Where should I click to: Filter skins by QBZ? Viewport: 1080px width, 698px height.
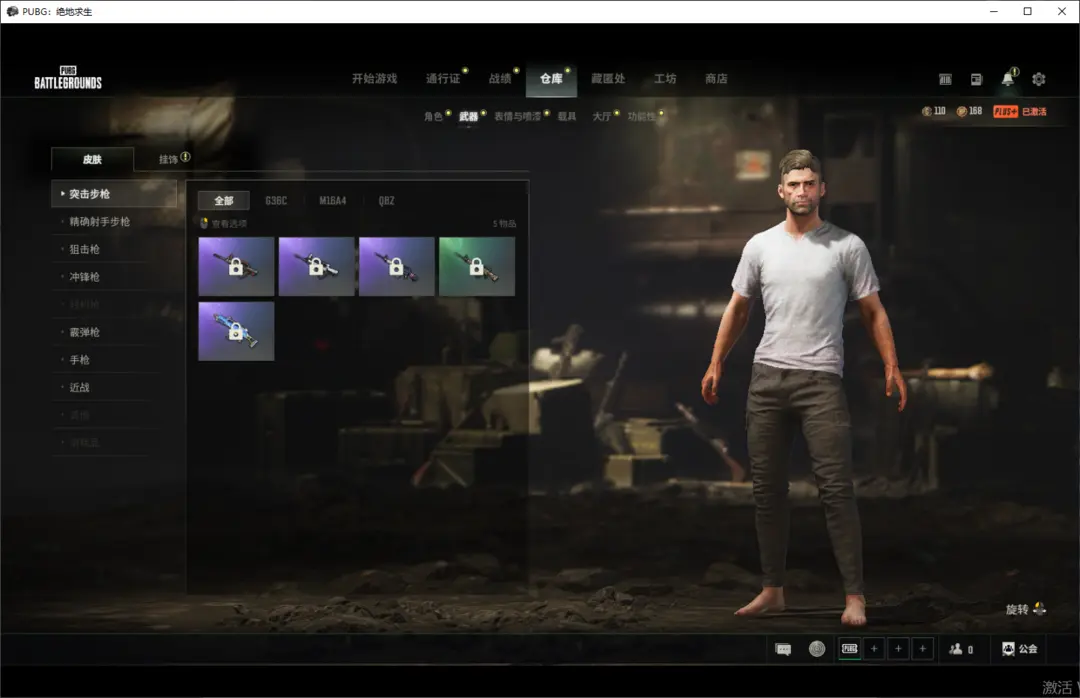pos(386,201)
